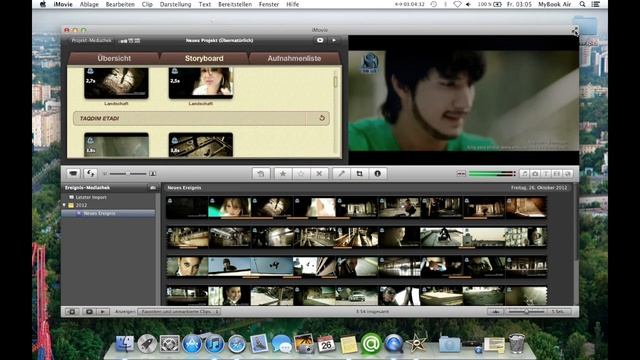Swap events and projects areas button
The height and width of the screenshot is (360, 640).
(x=90, y=173)
